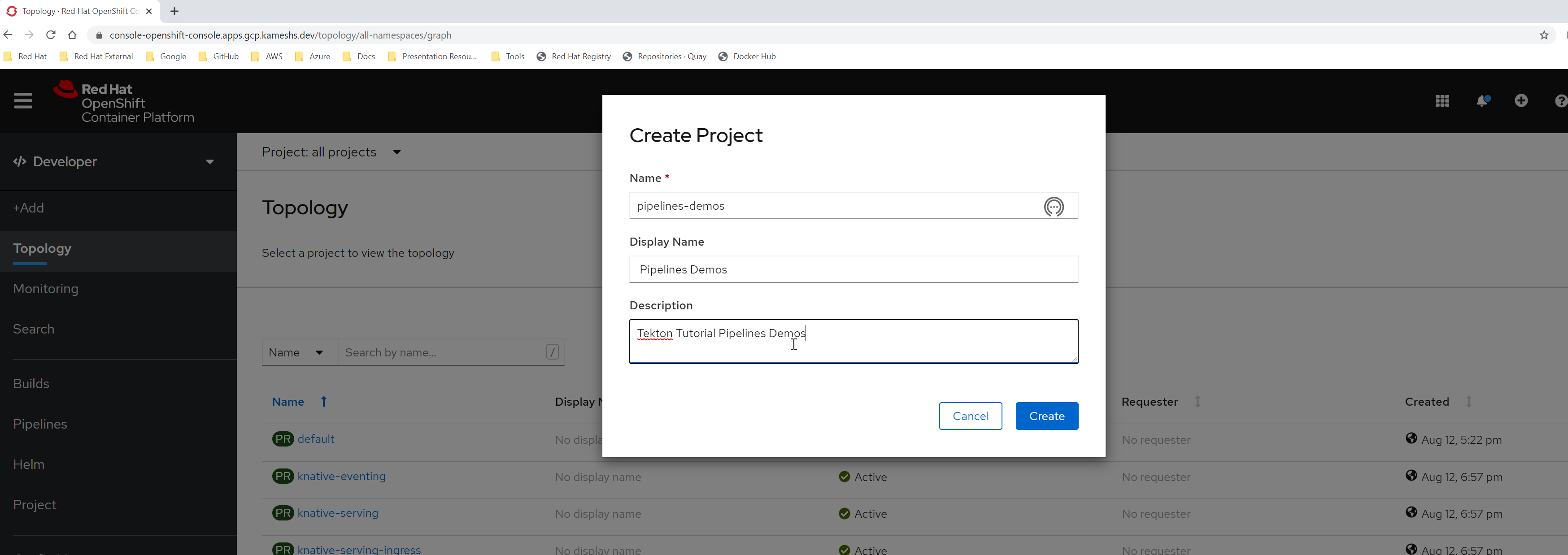Click the Active status icon for knative-eventing

click(844, 477)
